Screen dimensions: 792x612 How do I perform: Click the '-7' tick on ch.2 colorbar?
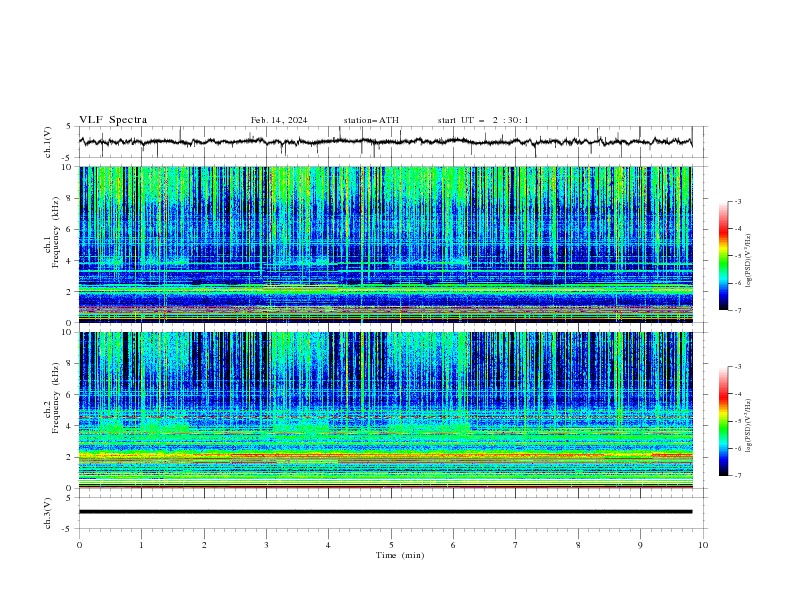[x=737, y=475]
